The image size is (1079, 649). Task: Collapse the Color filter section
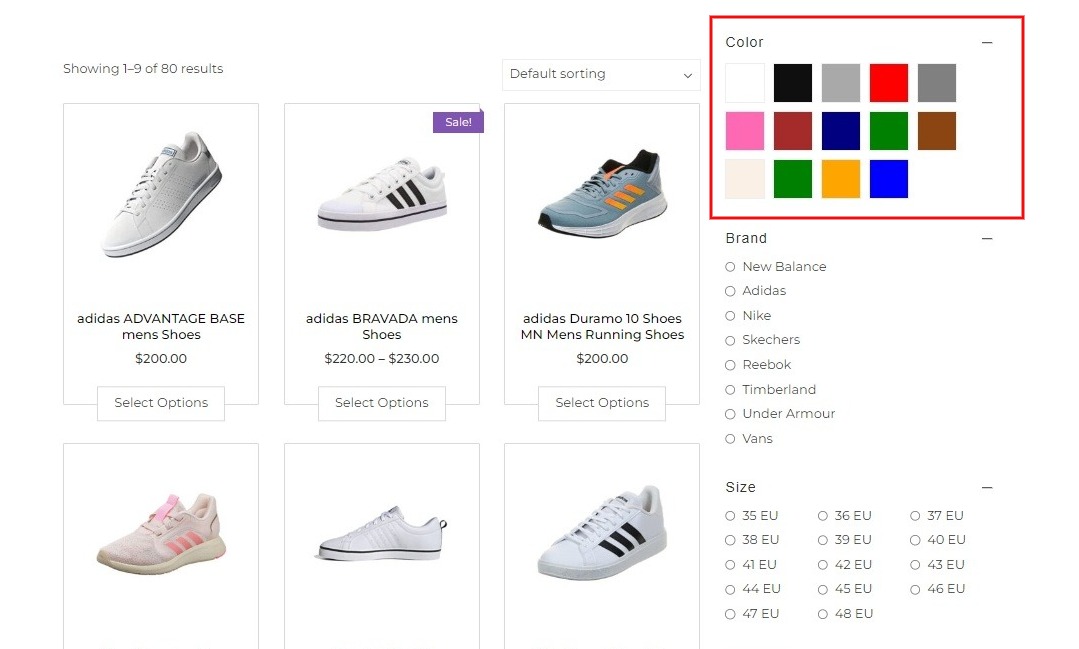pyautogui.click(x=987, y=43)
